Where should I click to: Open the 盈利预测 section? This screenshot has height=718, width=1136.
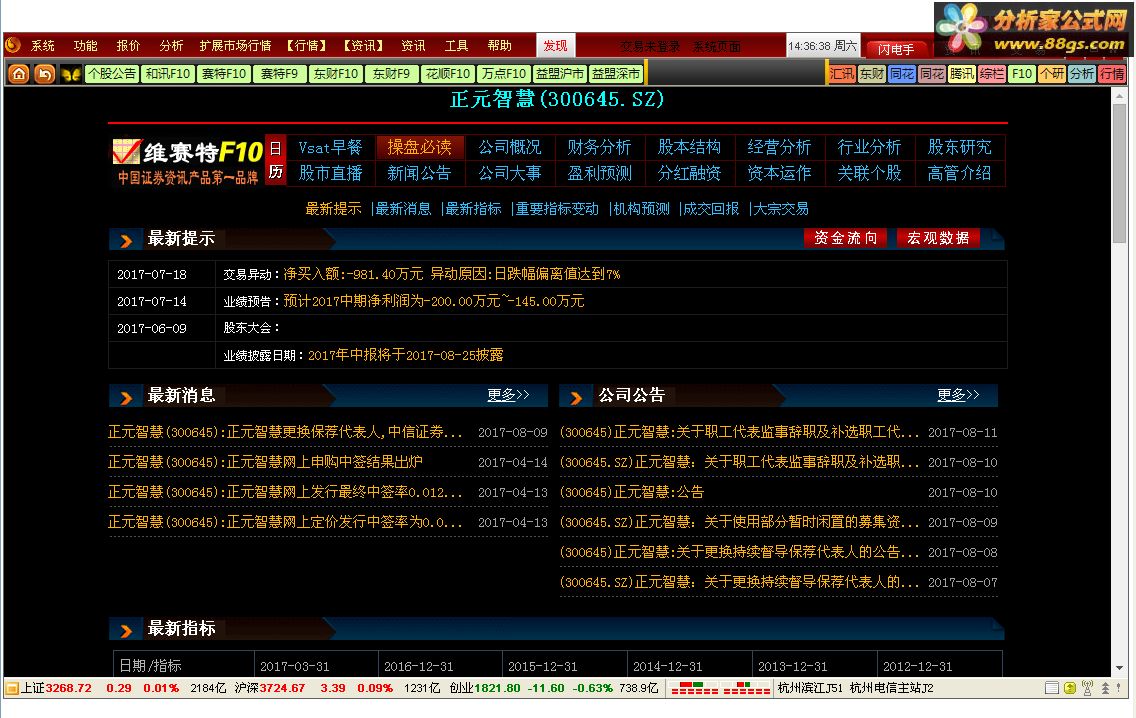599,173
